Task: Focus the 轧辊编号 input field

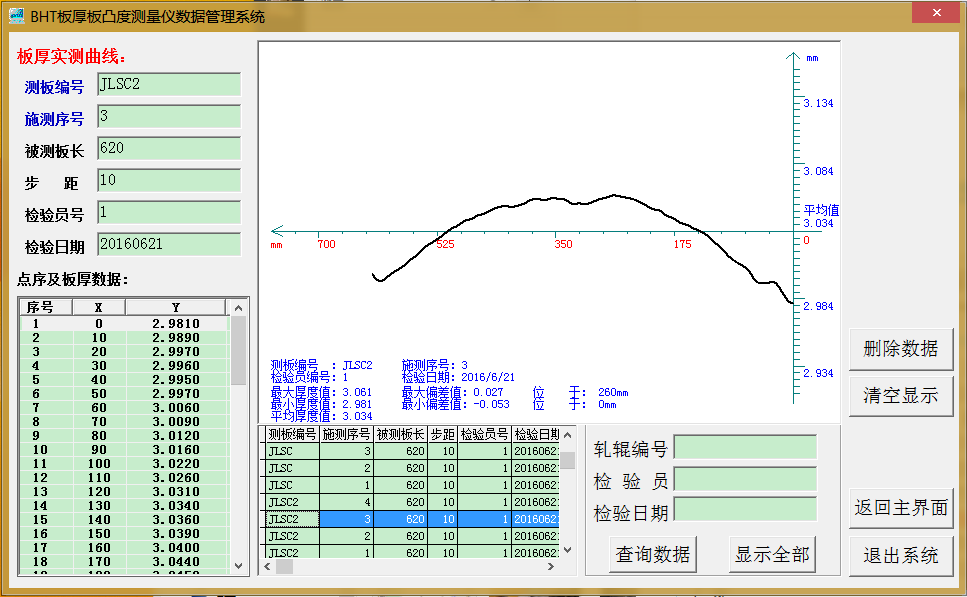Action: click(745, 447)
